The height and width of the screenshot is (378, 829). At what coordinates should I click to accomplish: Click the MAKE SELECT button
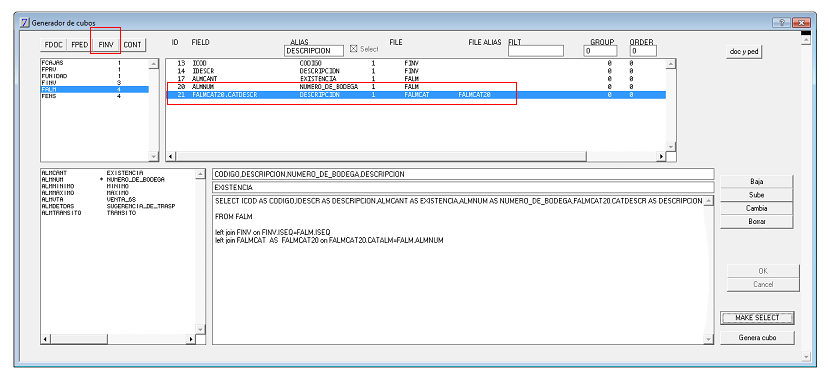pos(757,318)
